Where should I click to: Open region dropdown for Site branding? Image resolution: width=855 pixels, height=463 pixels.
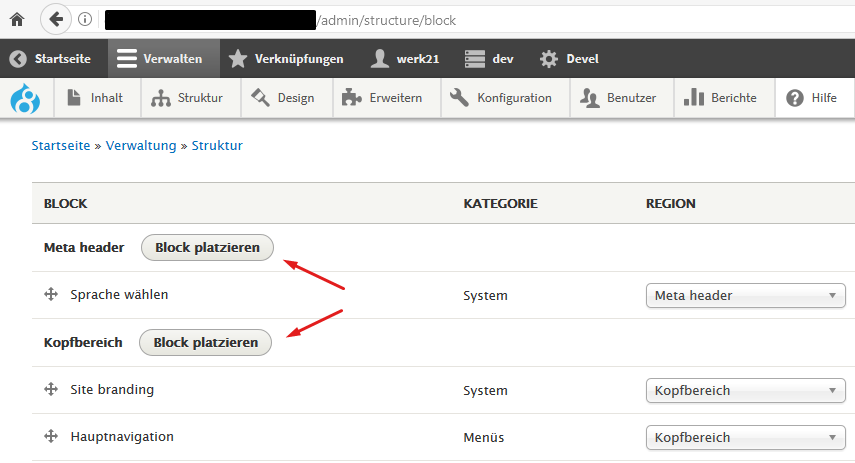tap(745, 390)
